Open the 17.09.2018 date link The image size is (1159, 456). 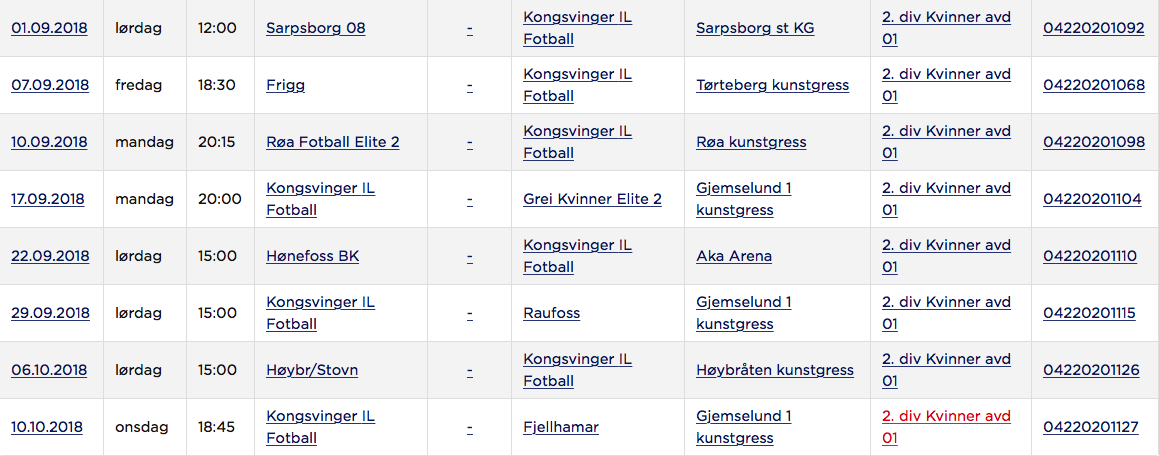click(x=47, y=199)
